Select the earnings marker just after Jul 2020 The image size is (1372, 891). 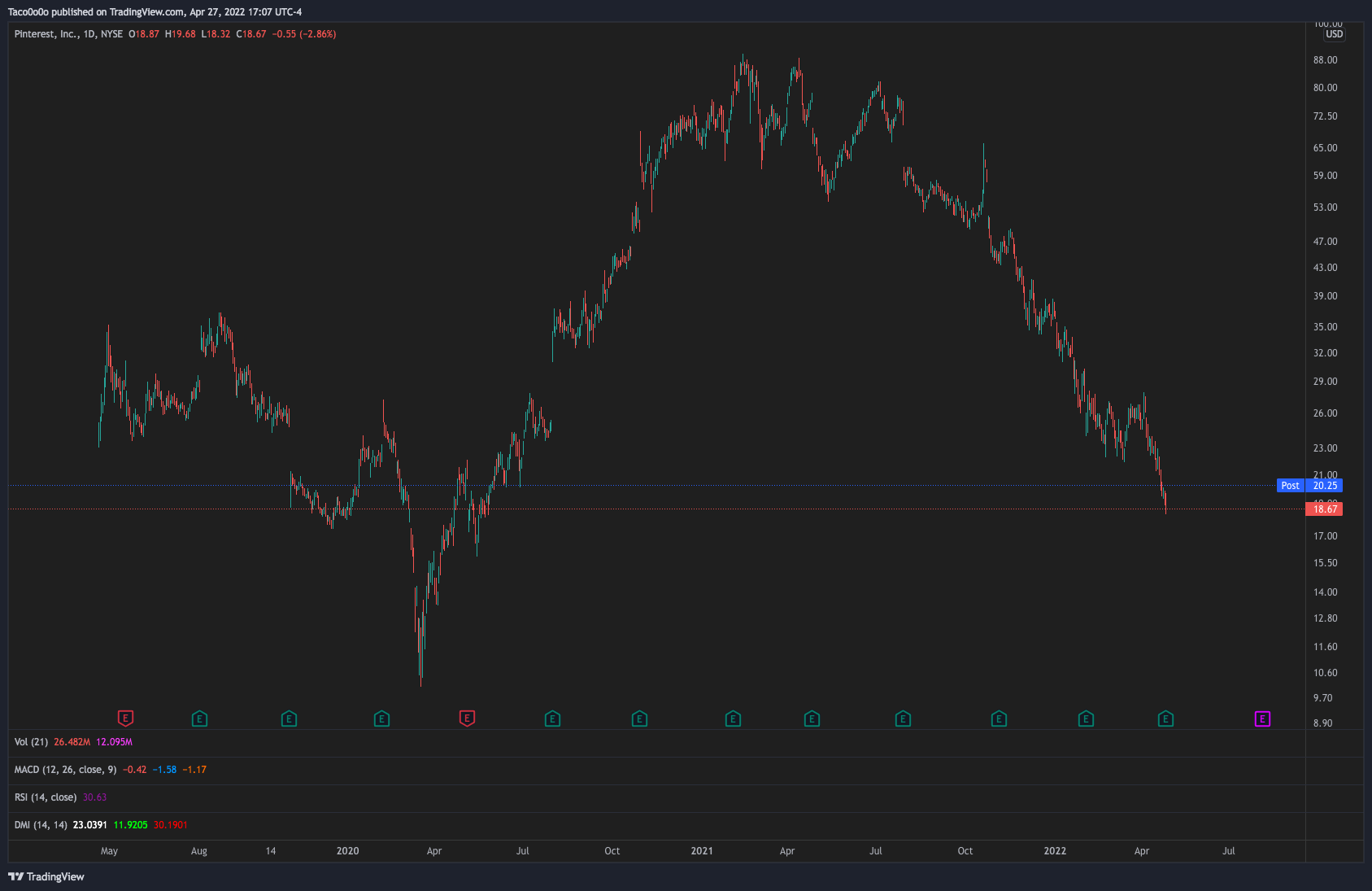[552, 718]
